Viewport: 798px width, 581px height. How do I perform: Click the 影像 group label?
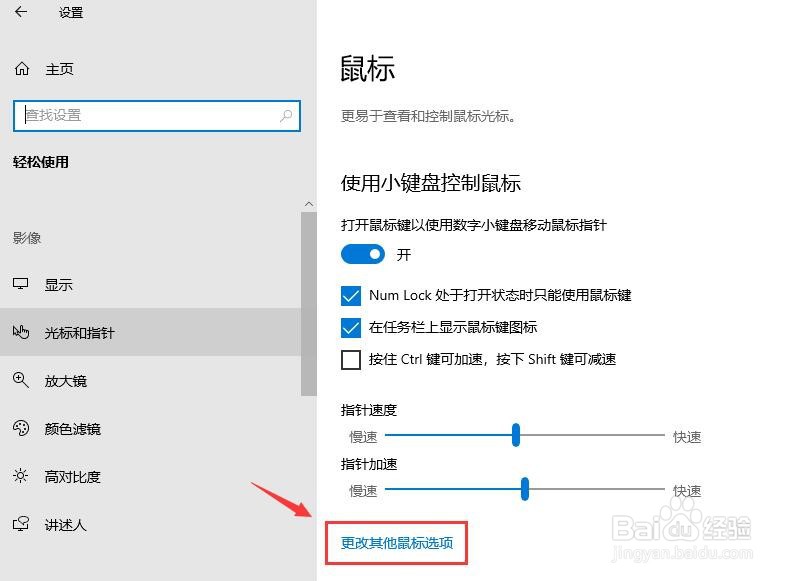pyautogui.click(x=27, y=238)
